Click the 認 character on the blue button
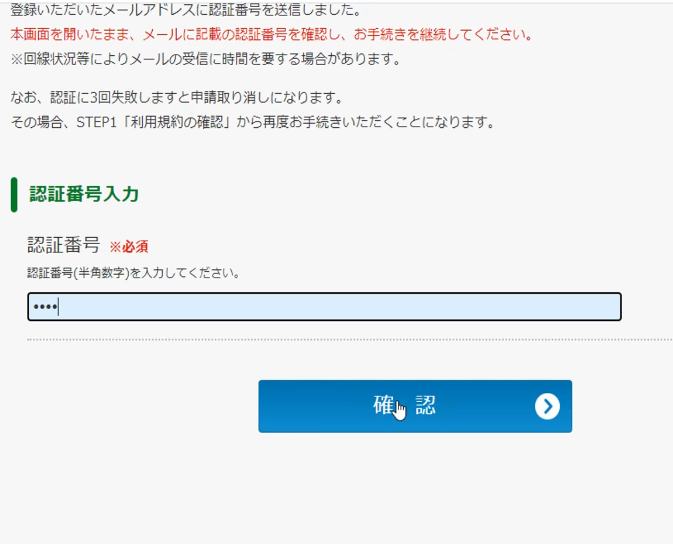 coord(426,406)
